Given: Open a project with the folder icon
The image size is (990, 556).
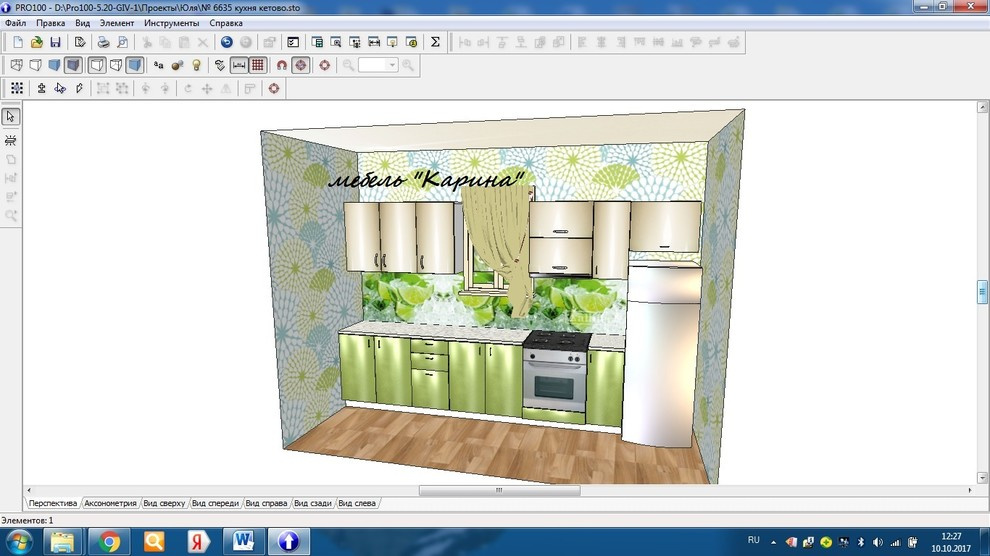Looking at the screenshot, I should click(x=37, y=42).
